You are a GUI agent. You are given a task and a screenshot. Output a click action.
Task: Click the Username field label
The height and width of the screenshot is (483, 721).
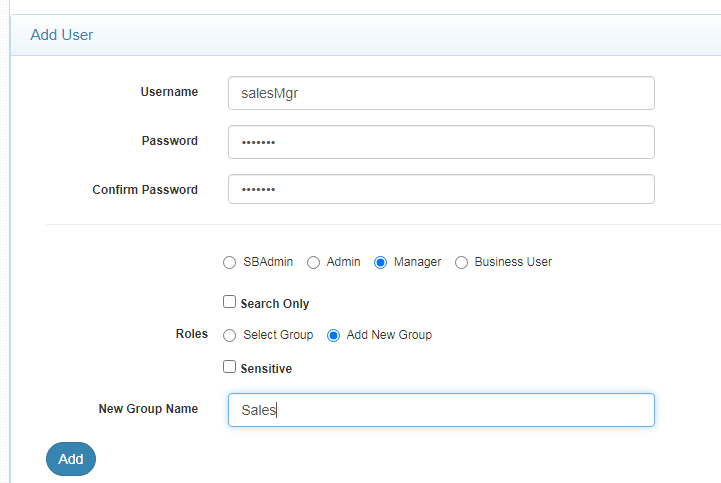pyautogui.click(x=169, y=92)
